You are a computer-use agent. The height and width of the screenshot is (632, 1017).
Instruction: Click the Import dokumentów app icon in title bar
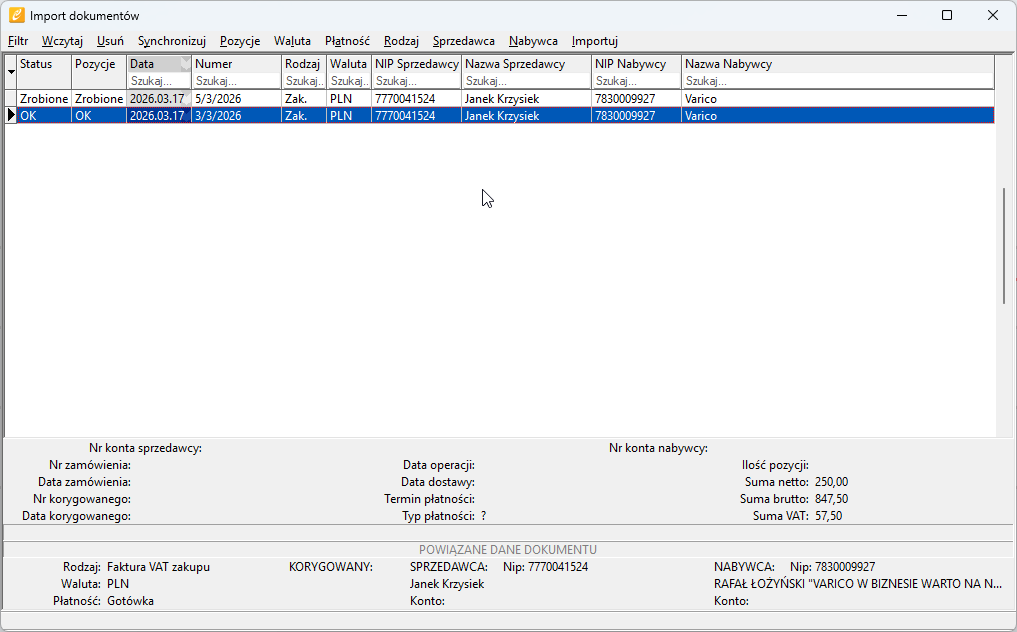click(x=16, y=15)
